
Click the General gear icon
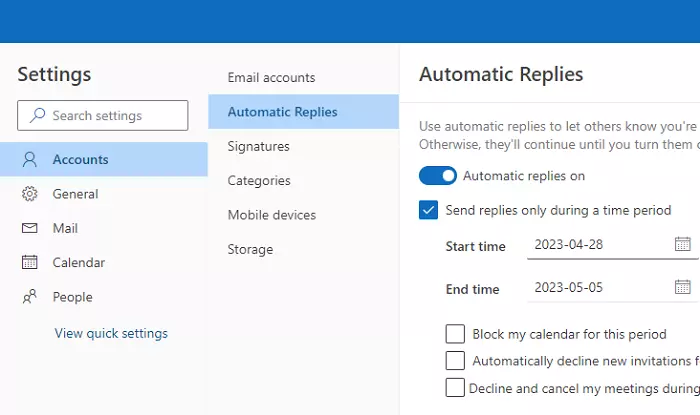[29, 194]
